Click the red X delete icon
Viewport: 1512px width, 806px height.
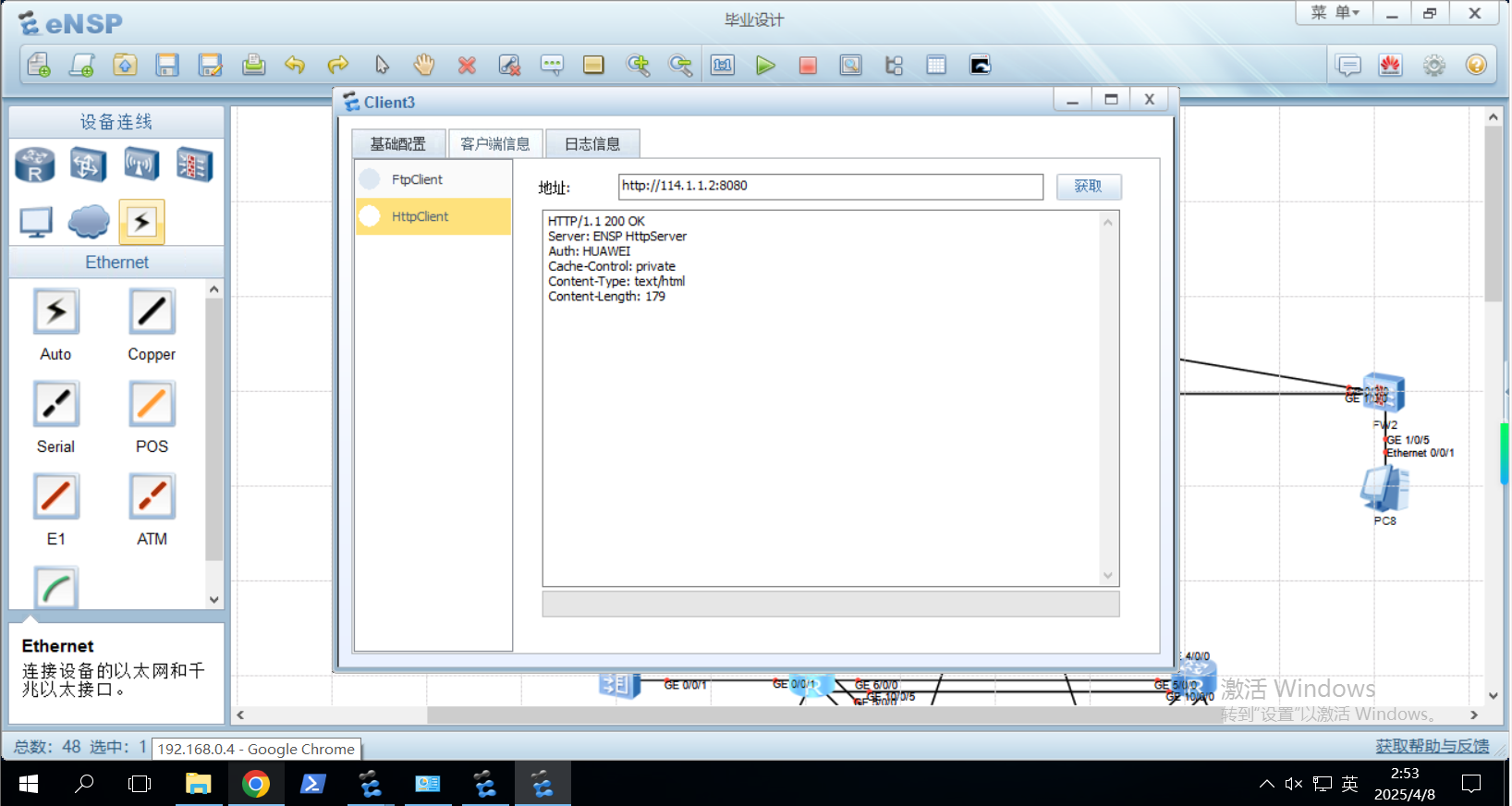(x=467, y=65)
